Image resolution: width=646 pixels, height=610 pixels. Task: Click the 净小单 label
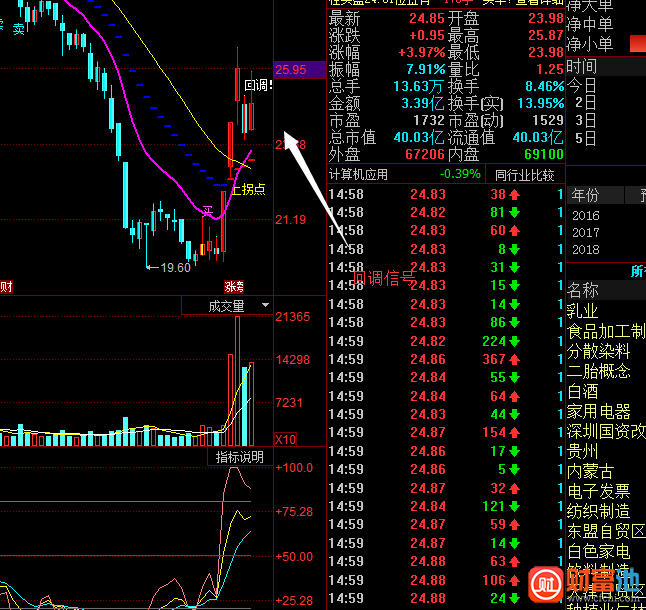[x=590, y=44]
